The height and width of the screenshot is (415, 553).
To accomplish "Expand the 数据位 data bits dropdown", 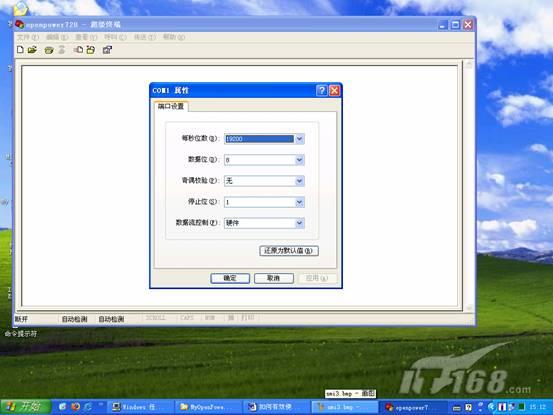I will click(x=299, y=160).
